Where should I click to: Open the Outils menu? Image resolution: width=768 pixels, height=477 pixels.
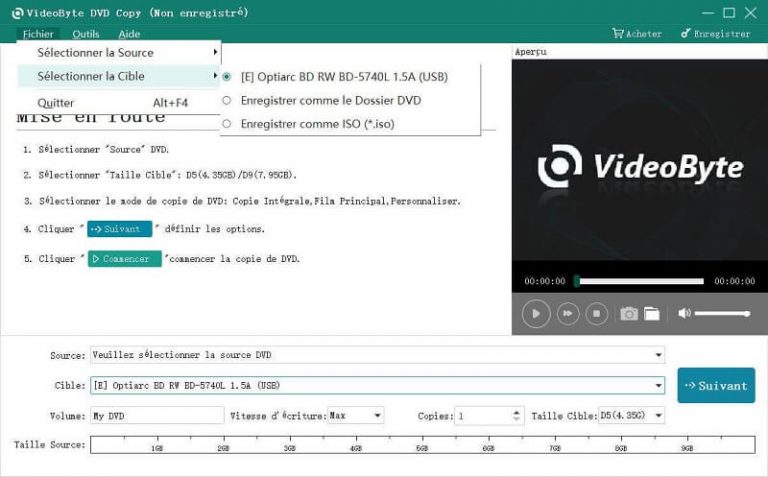(x=86, y=34)
